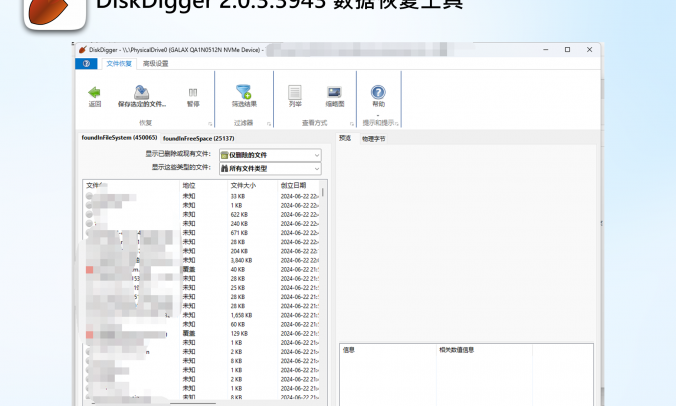Screen dimensions: 676x406
Task: Click the 覆盖 status in the 40 KB row
Action: pos(189,269)
